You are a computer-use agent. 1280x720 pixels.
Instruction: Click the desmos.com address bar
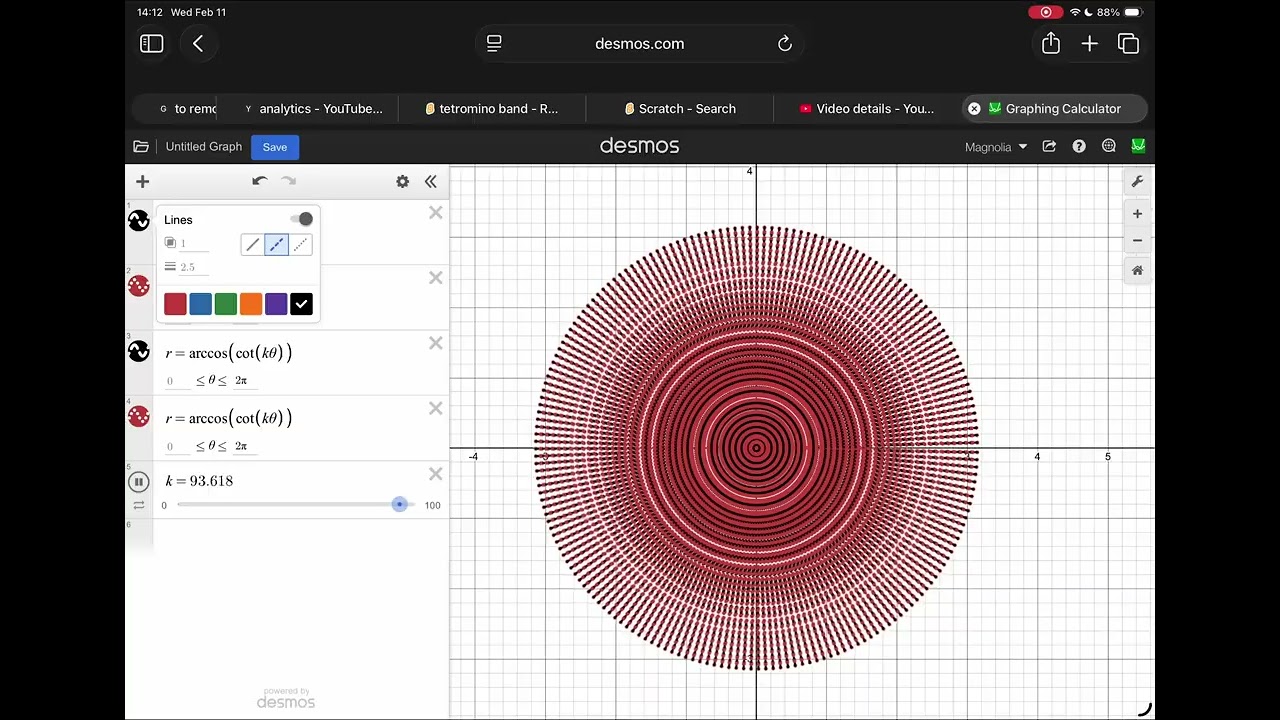[x=640, y=44]
